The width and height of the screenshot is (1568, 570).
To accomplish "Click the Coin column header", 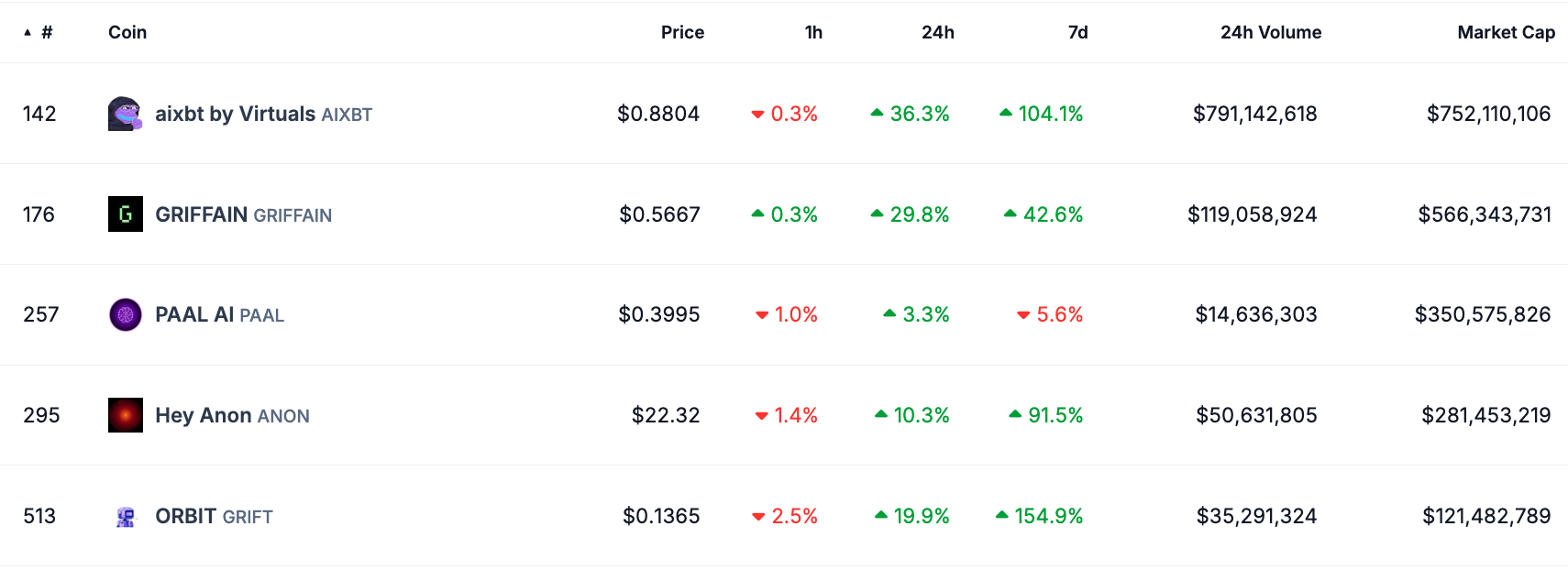I will point(127,33).
